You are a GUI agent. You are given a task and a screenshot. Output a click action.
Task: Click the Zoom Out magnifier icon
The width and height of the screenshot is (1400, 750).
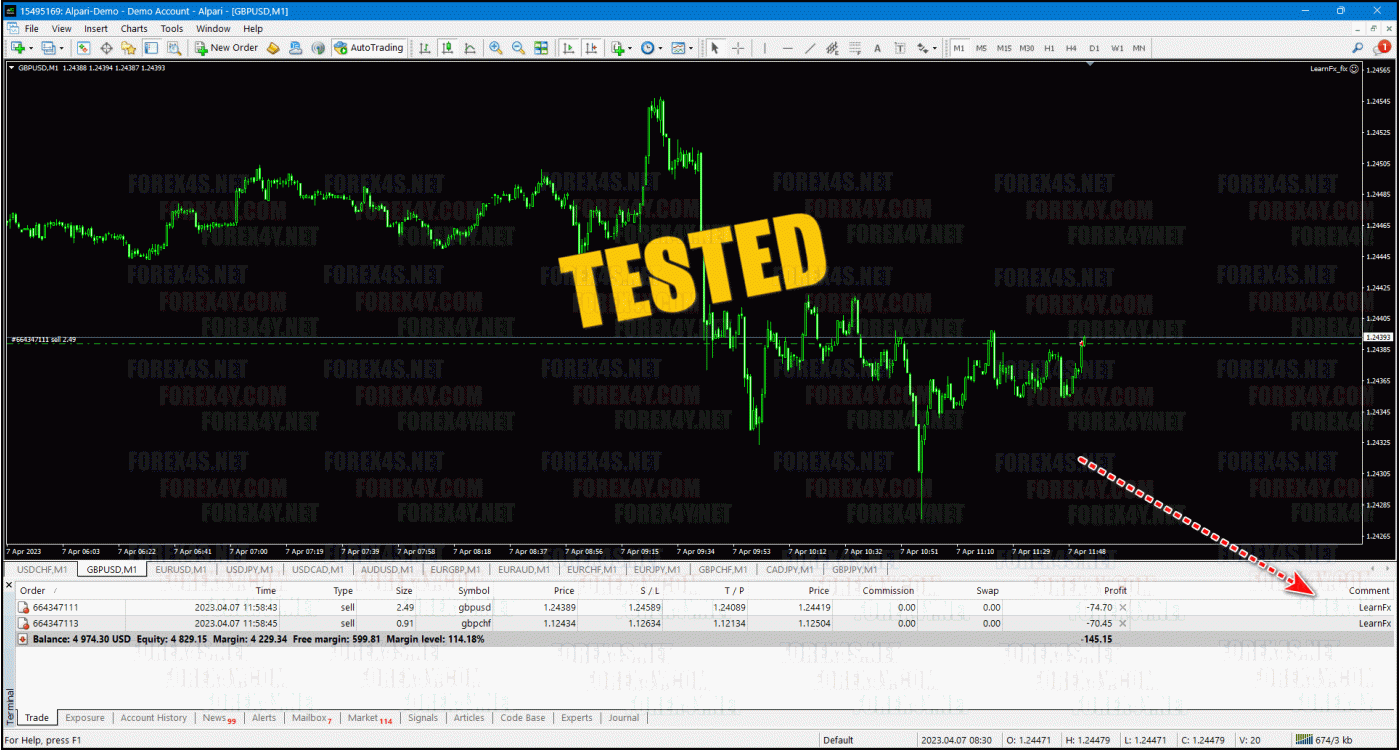[x=518, y=48]
